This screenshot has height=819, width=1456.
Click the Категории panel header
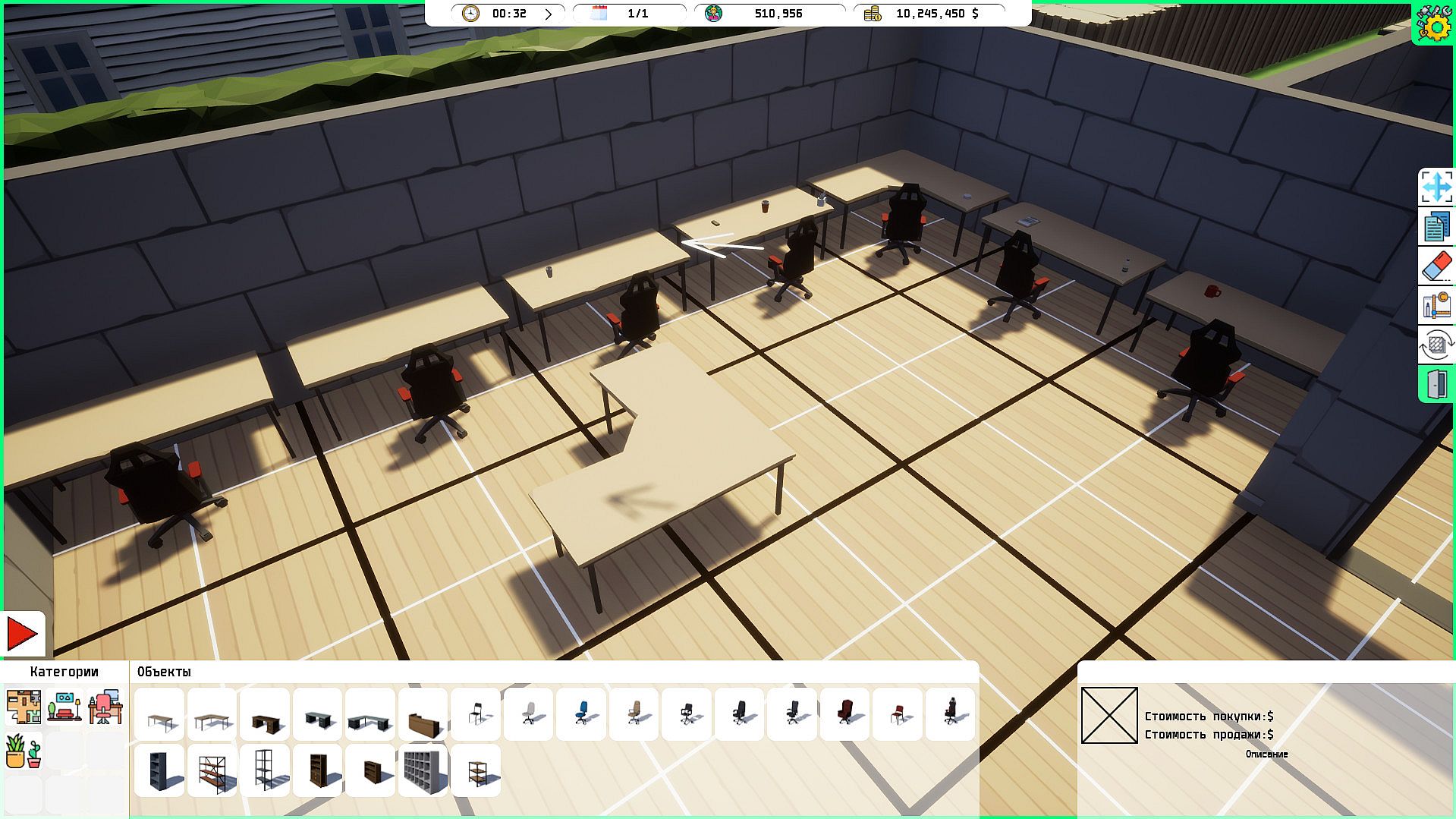click(64, 672)
